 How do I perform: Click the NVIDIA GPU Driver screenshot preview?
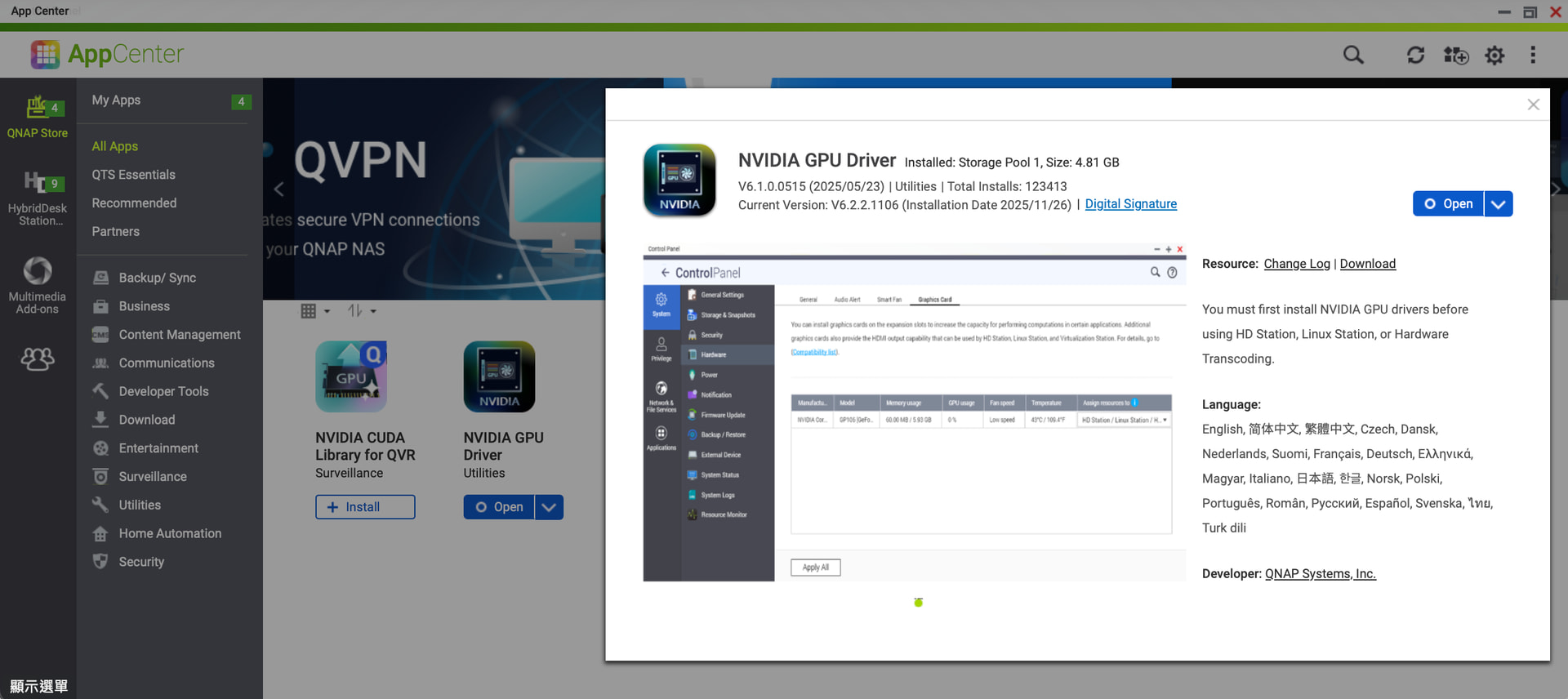click(x=914, y=412)
